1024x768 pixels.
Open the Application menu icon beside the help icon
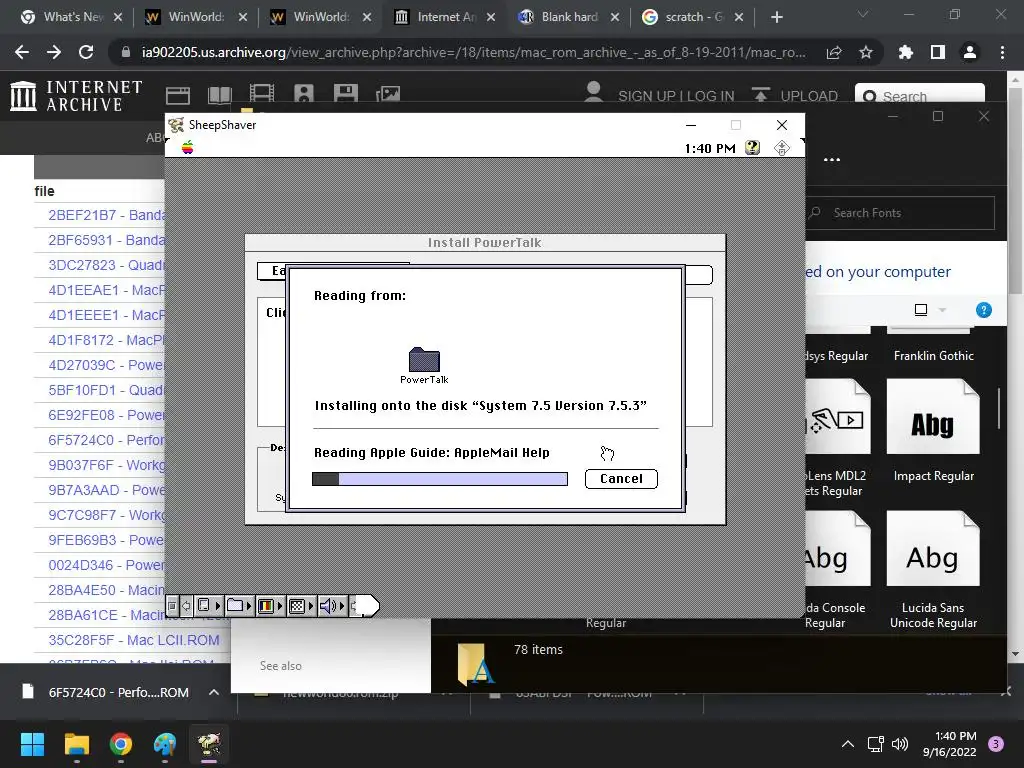(781, 148)
